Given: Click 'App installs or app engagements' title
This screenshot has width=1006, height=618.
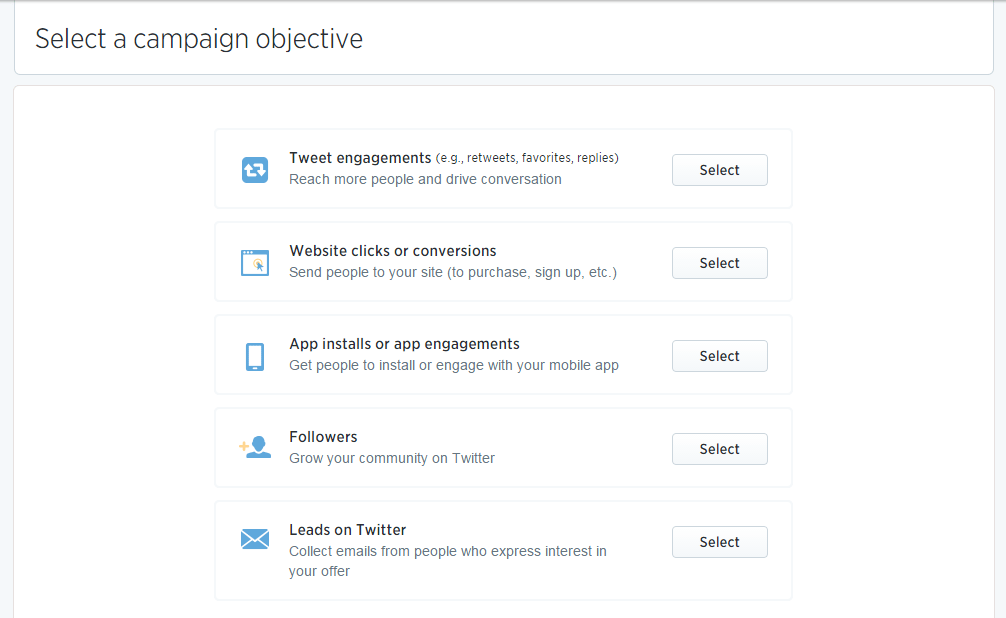Looking at the screenshot, I should 404,344.
